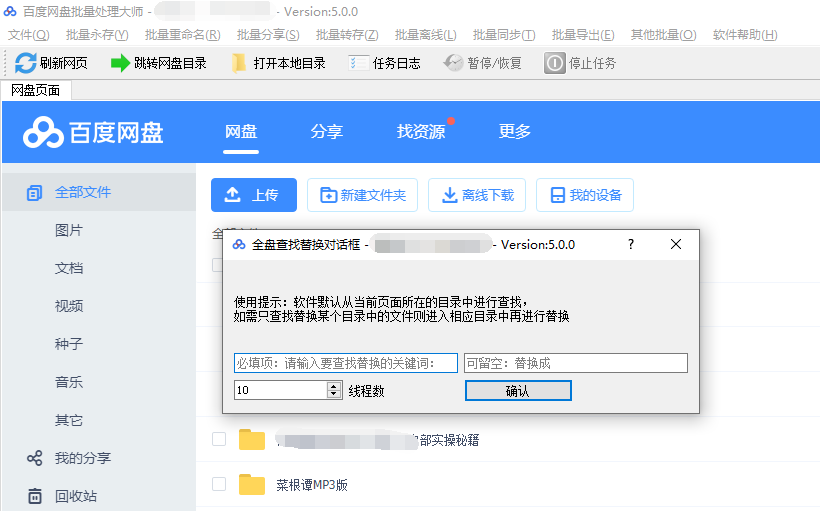Click the 暂停/恢复 pause/resume icon
Screen dimensions: 820x511
tap(453, 63)
